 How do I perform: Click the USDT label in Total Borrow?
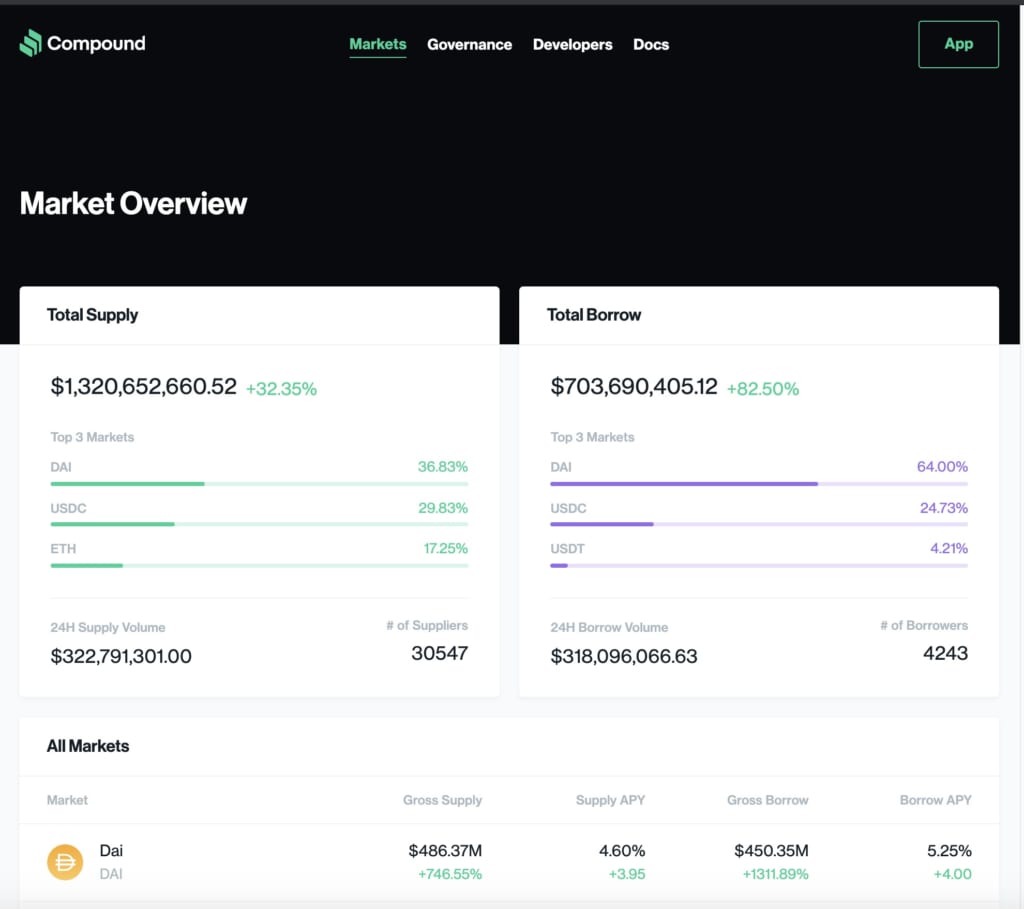pyautogui.click(x=568, y=549)
